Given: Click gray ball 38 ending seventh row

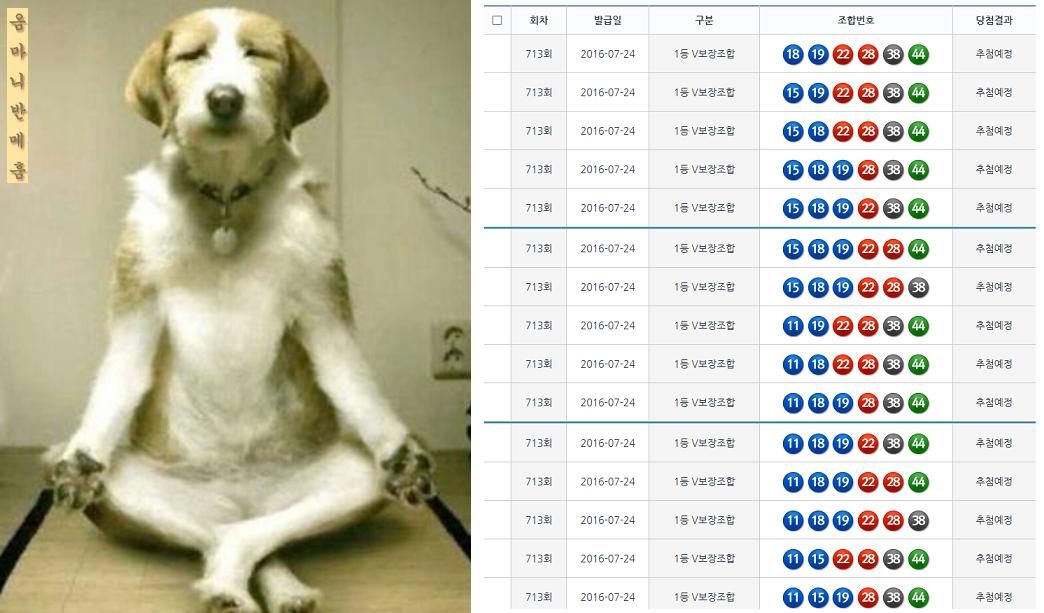Looking at the screenshot, I should 919,288.
